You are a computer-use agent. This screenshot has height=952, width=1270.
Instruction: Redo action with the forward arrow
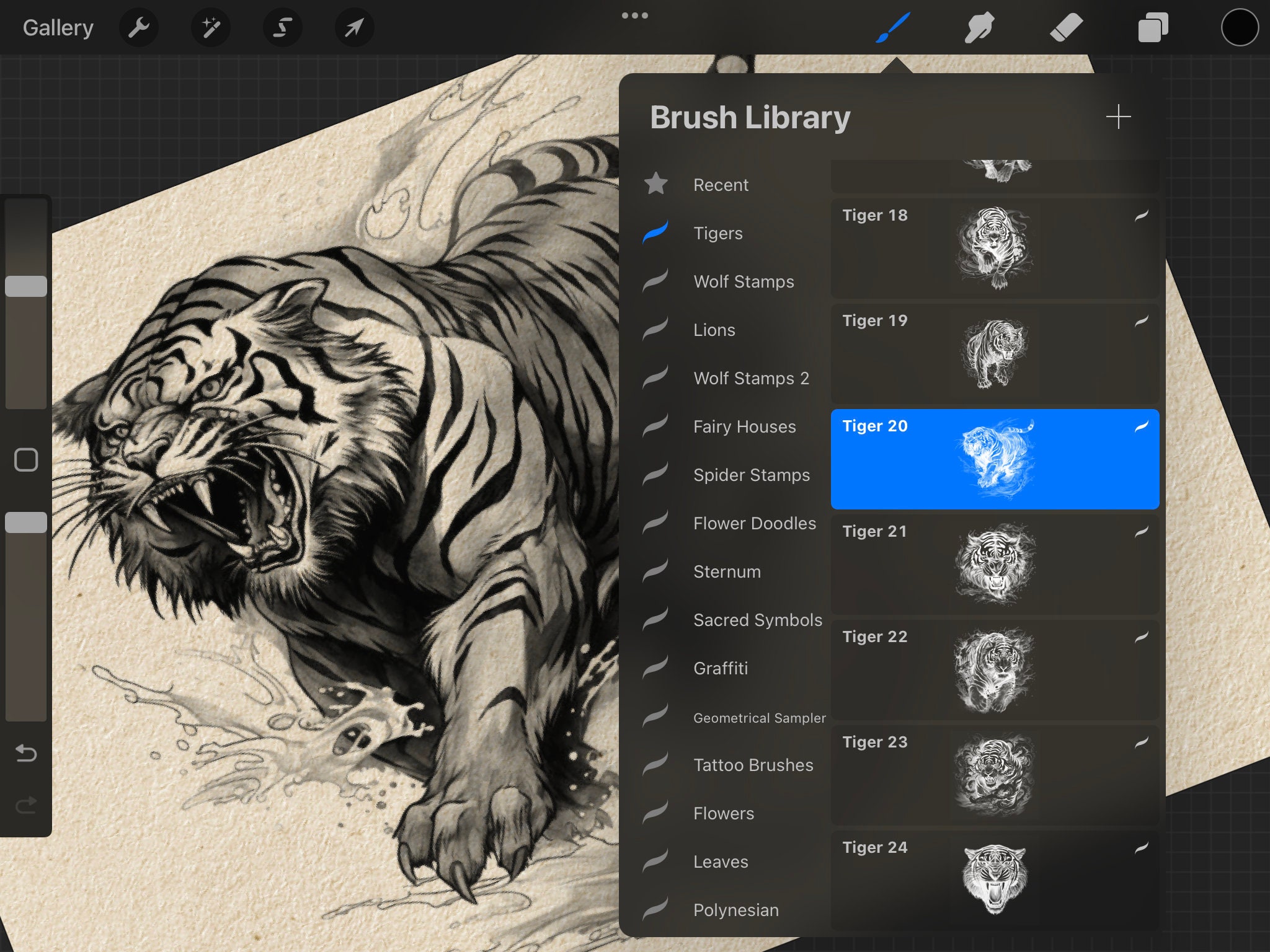click(26, 805)
